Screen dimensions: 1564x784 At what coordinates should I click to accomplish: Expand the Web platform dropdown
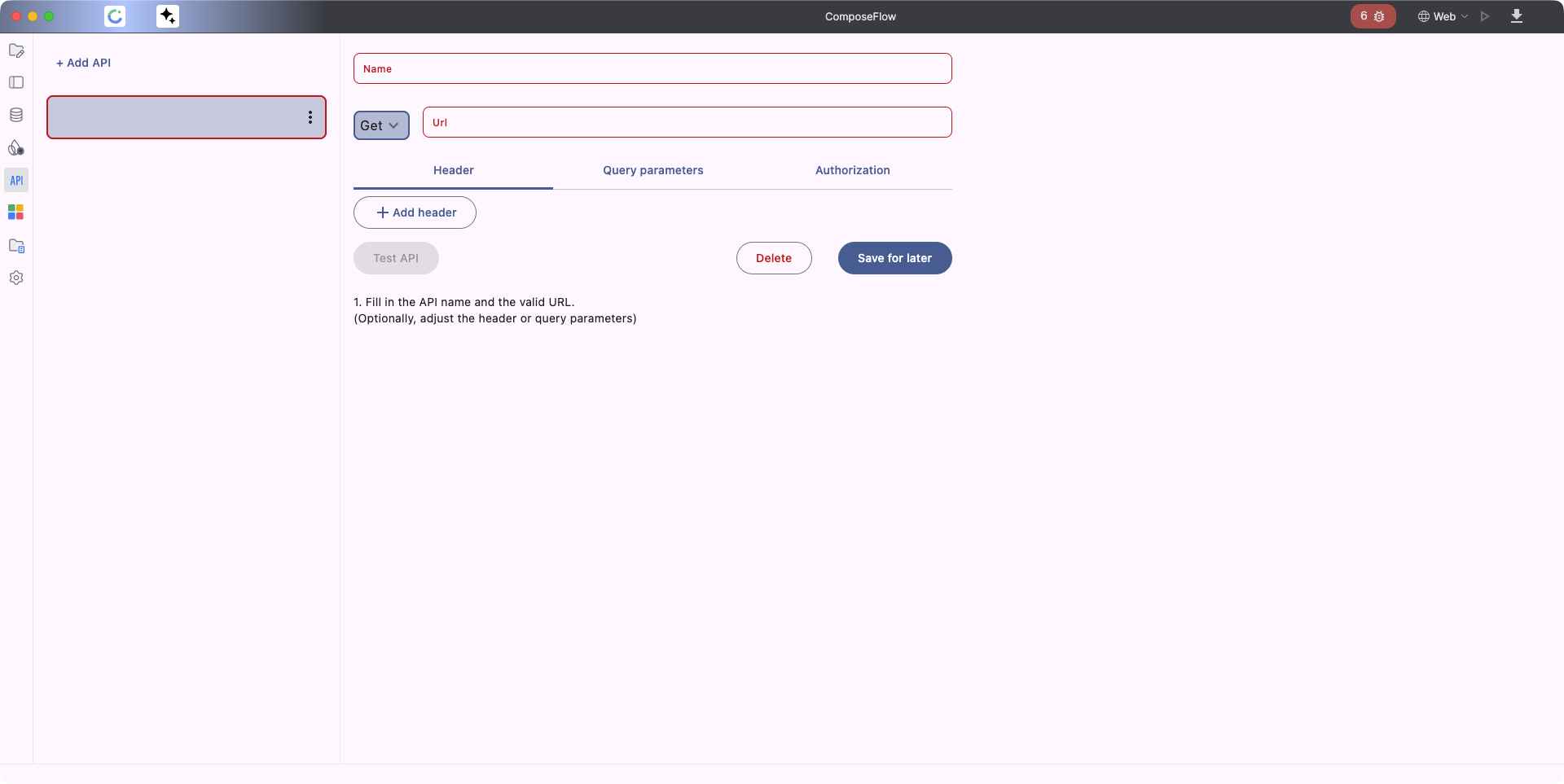point(1443,16)
